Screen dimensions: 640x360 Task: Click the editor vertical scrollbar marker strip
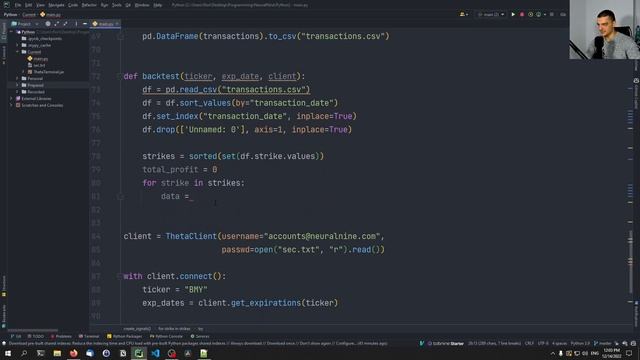630,176
